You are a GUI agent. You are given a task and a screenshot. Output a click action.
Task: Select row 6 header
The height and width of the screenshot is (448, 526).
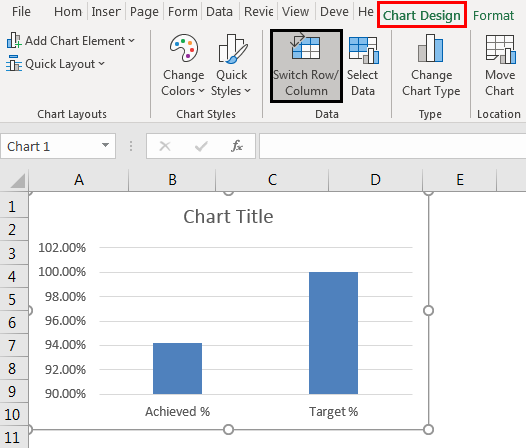tap(14, 322)
